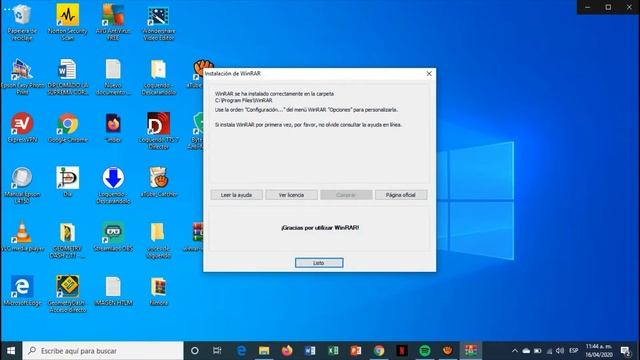Close the Instalación de WinRAR dialog

coord(429,73)
